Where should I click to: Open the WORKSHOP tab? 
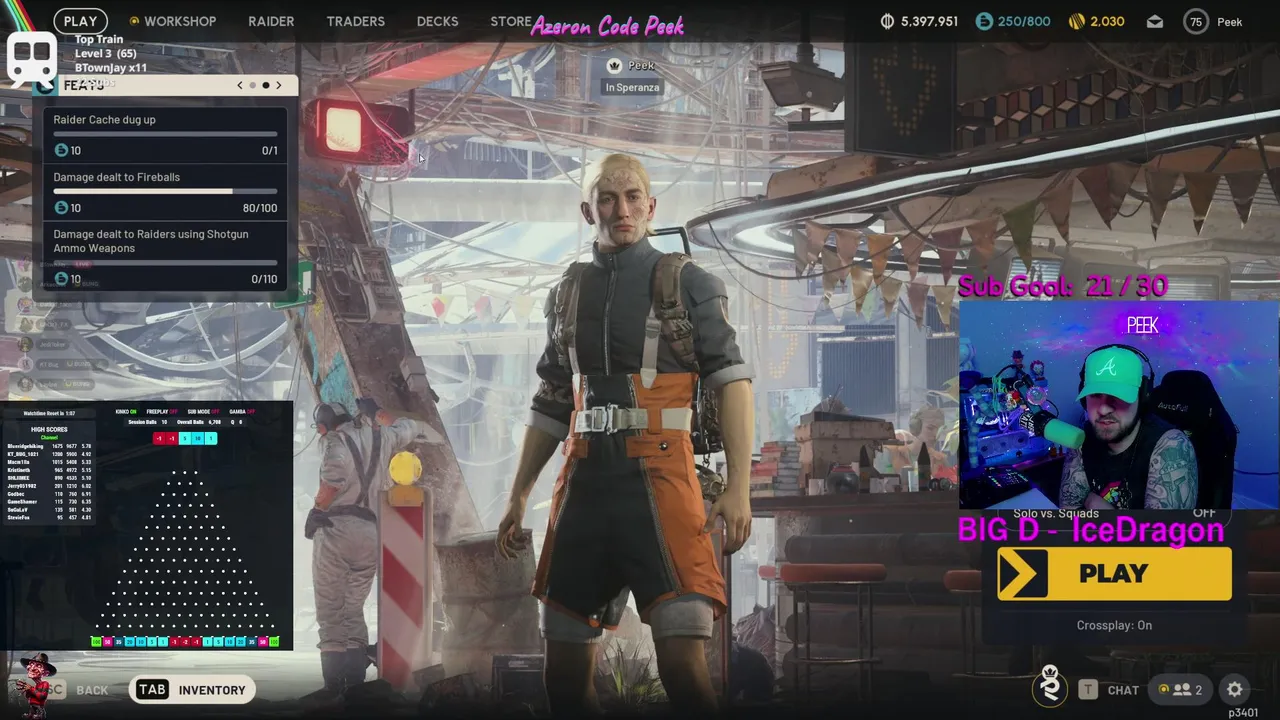point(179,21)
